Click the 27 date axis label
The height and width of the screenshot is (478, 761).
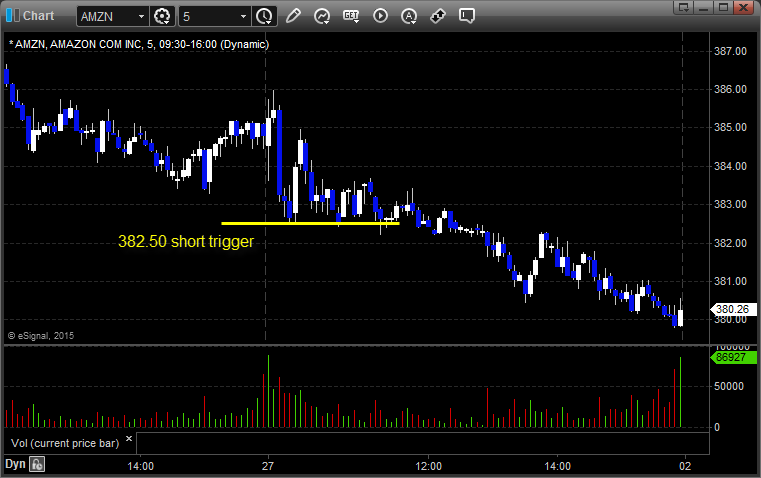(268, 466)
